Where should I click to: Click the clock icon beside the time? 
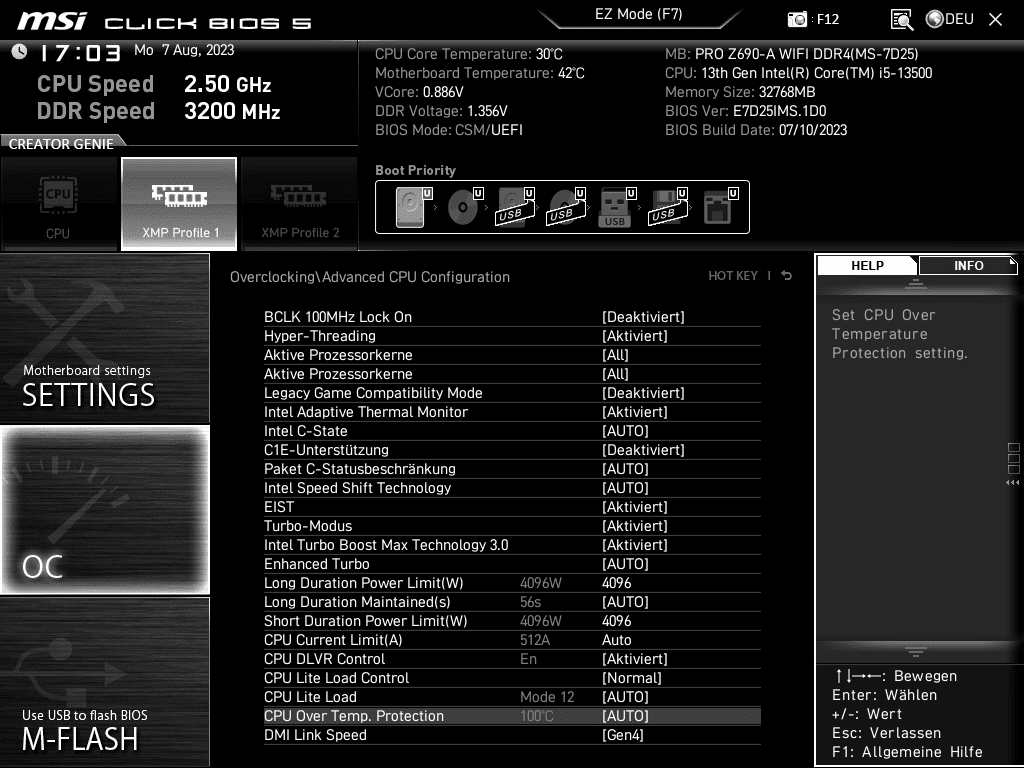(x=20, y=51)
